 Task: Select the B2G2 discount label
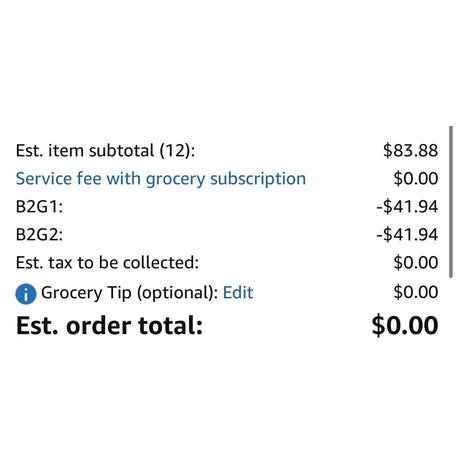pos(39,235)
